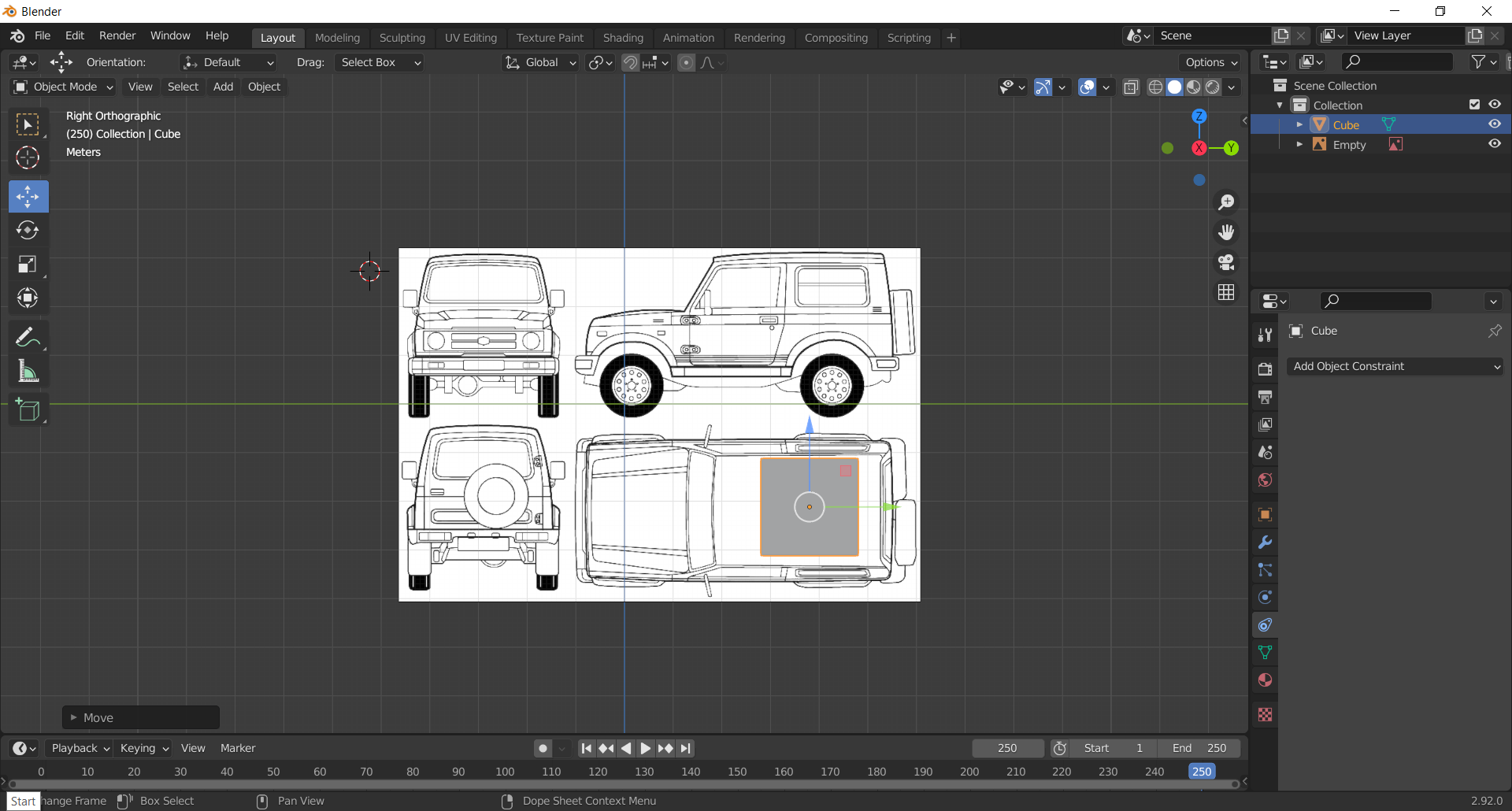The image size is (1512, 811).
Task: Toggle snapping magnet button
Action: pyautogui.click(x=631, y=62)
